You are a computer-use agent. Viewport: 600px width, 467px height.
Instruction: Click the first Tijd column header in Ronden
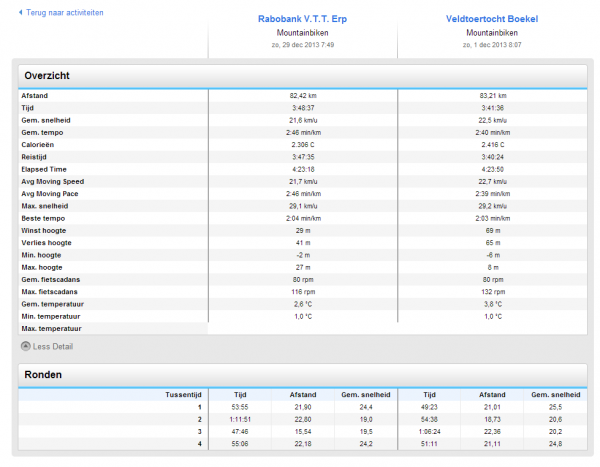[240, 395]
